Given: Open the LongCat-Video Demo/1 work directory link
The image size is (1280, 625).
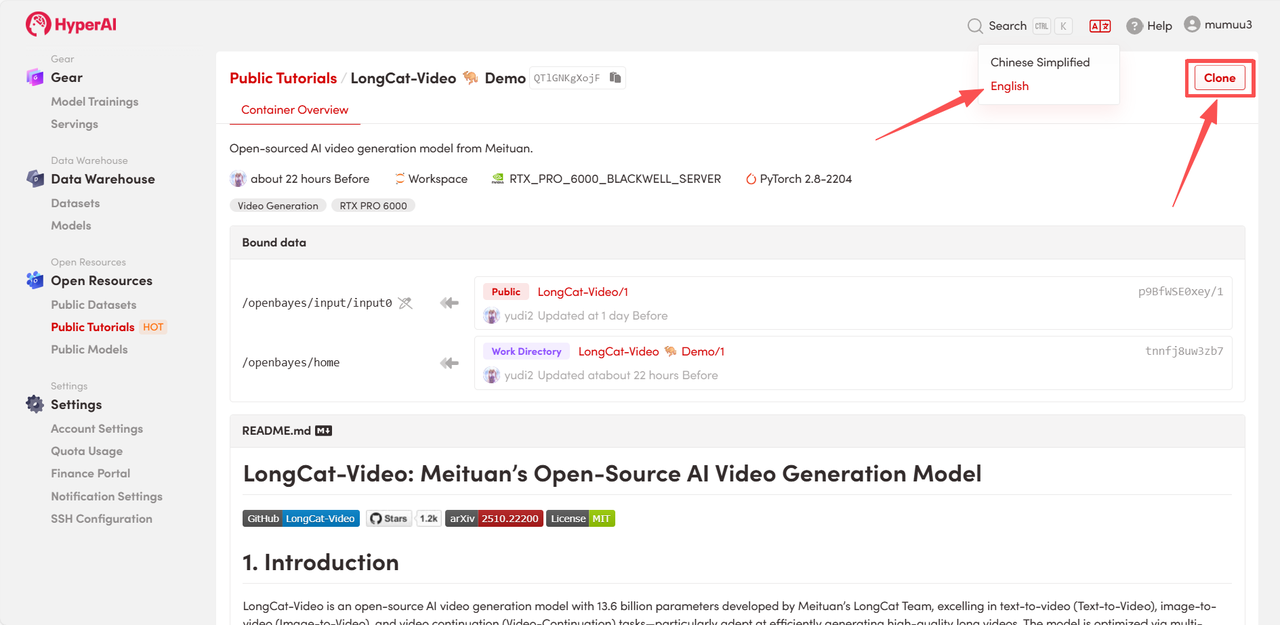Looking at the screenshot, I should coord(651,352).
